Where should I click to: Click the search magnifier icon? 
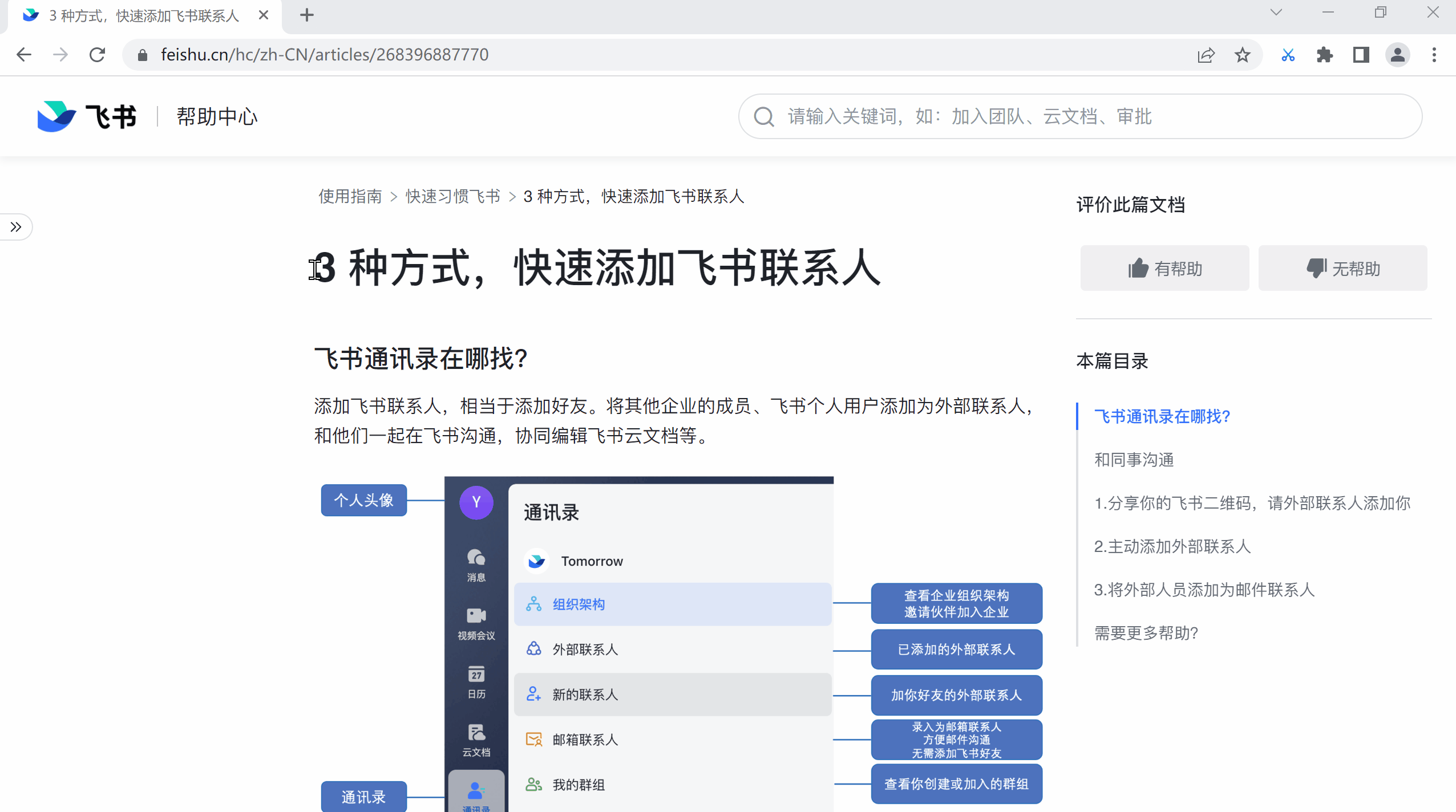point(764,117)
